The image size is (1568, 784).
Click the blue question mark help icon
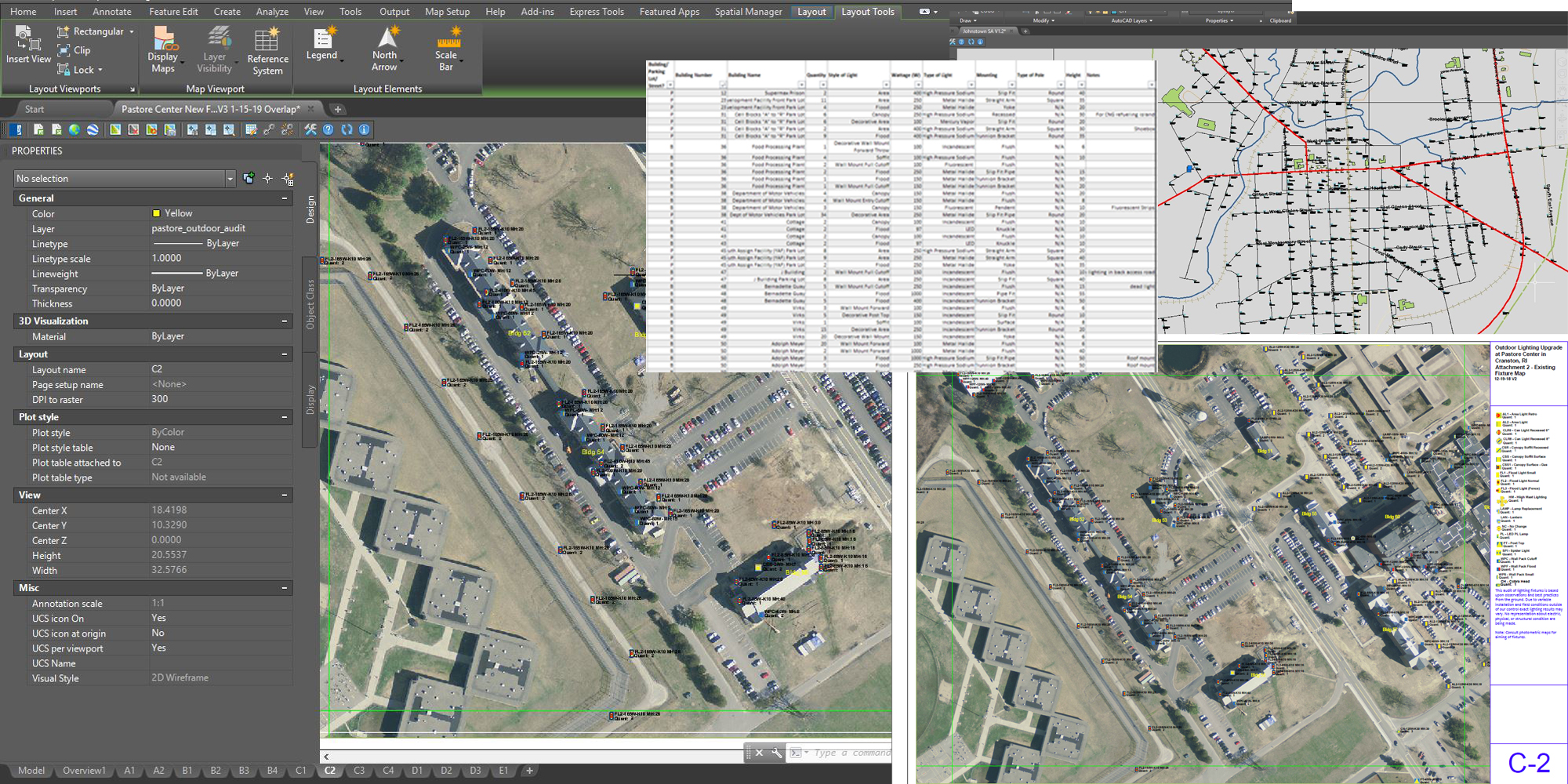(x=328, y=130)
